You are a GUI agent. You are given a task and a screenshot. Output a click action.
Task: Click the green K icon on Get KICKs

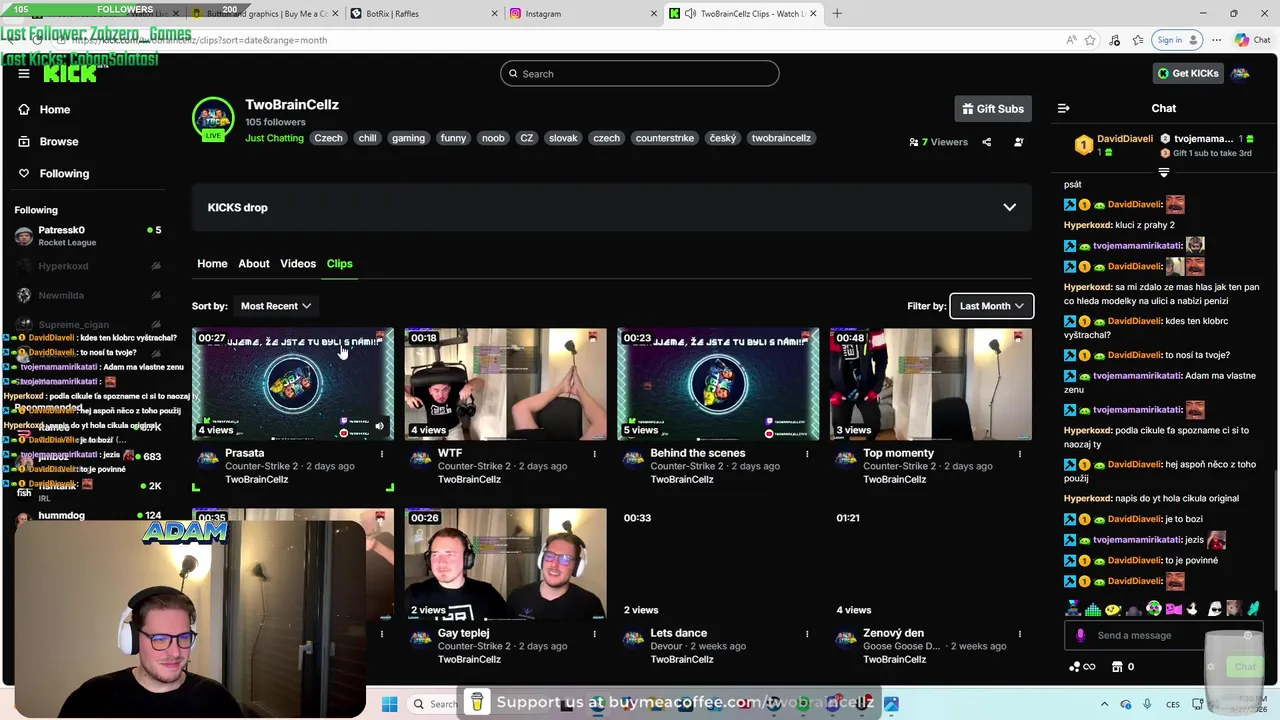pyautogui.click(x=1163, y=73)
